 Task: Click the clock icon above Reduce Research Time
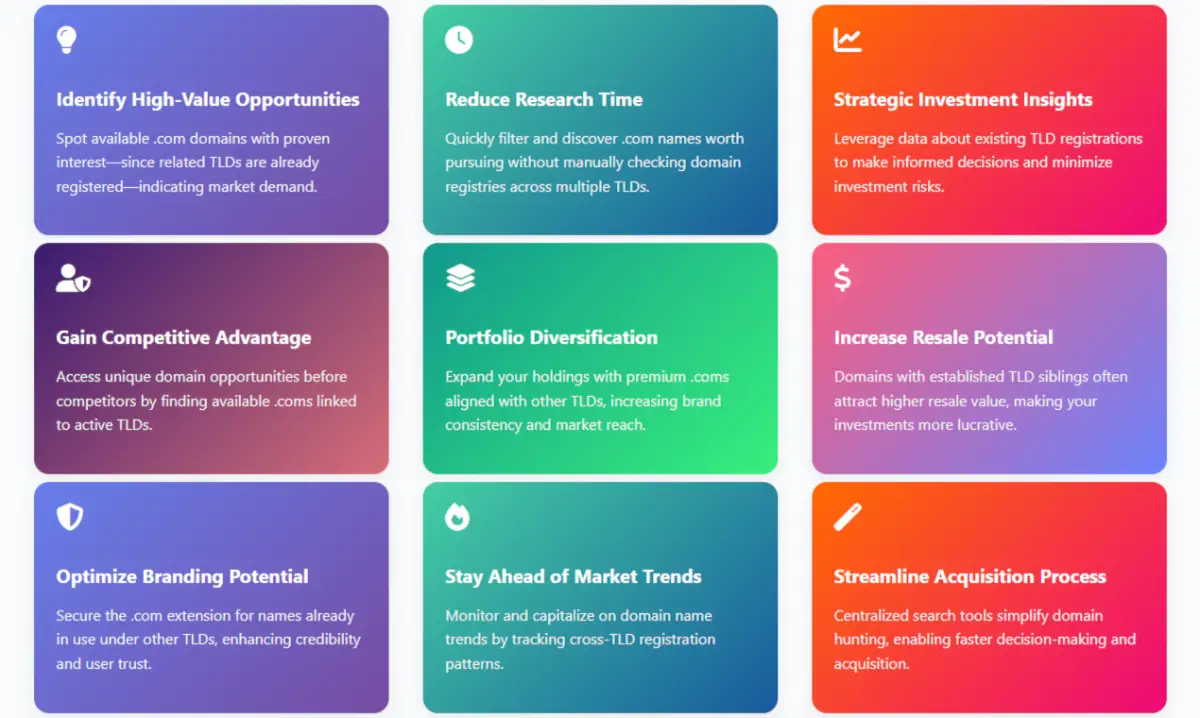459,40
